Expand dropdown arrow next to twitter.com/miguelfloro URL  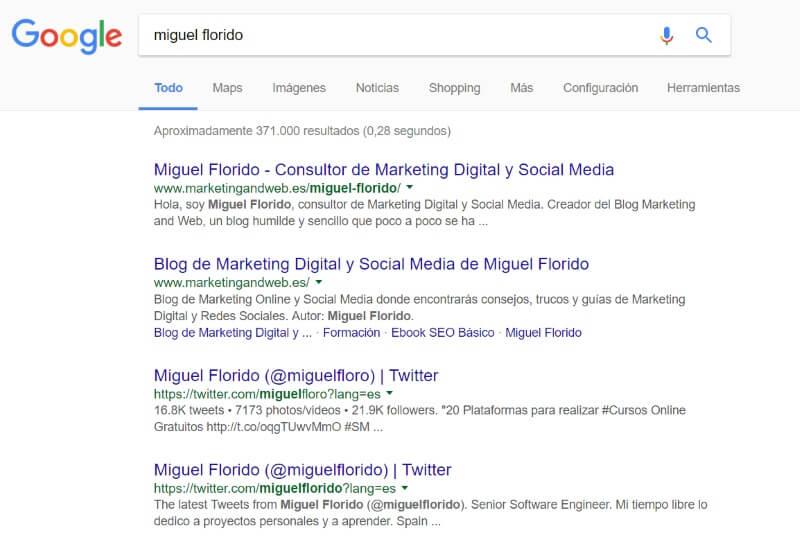click(389, 393)
